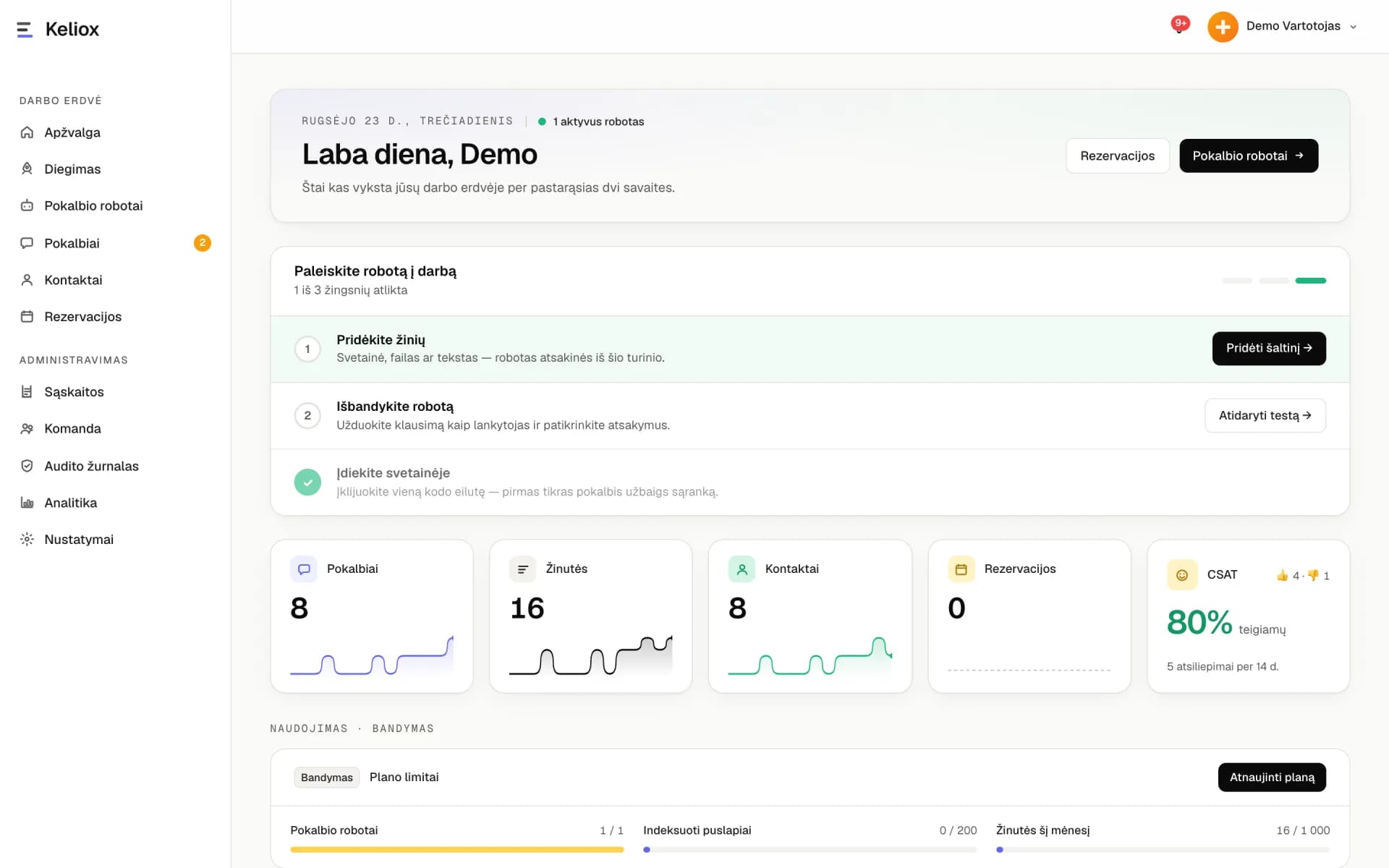Click the Rezervacijos stat card calendar icon

(961, 569)
